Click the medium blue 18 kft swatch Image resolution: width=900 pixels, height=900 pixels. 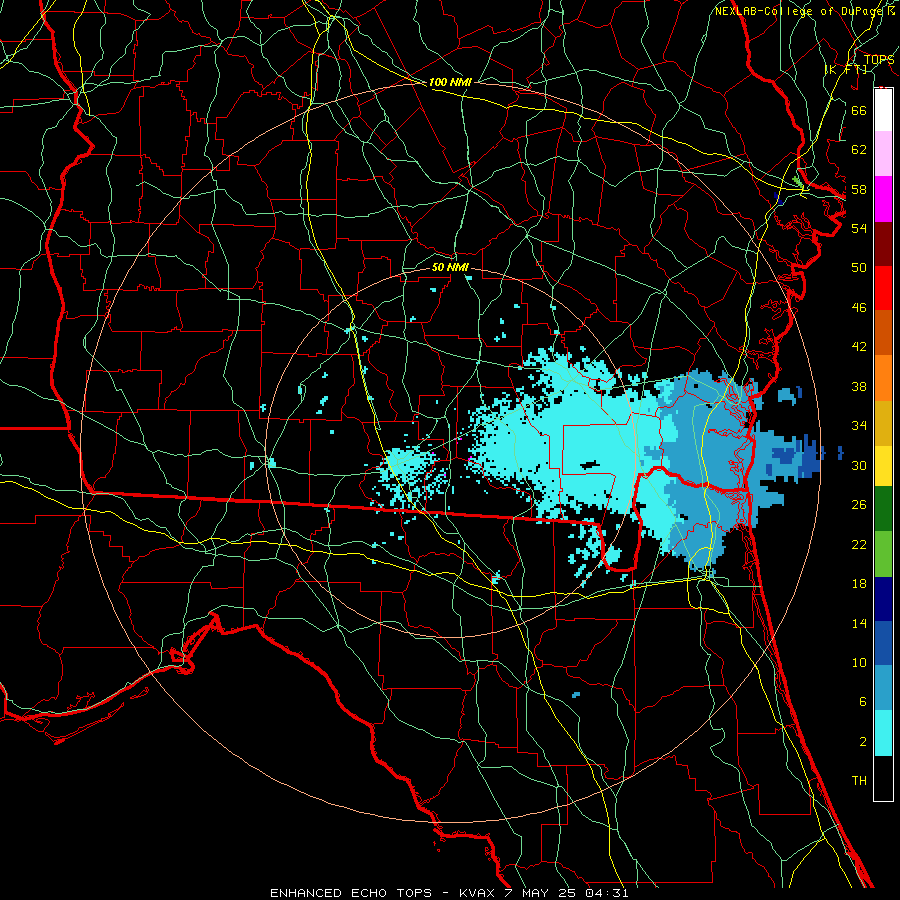click(883, 643)
